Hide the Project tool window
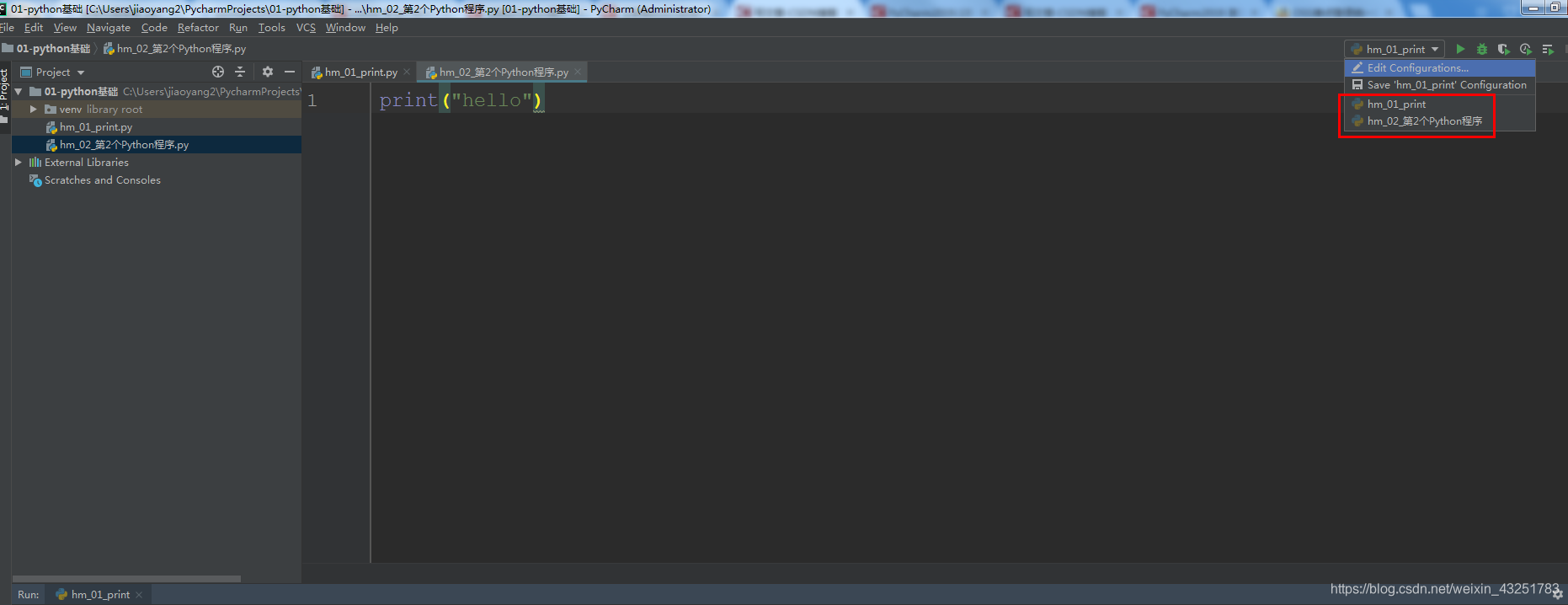 [x=290, y=72]
